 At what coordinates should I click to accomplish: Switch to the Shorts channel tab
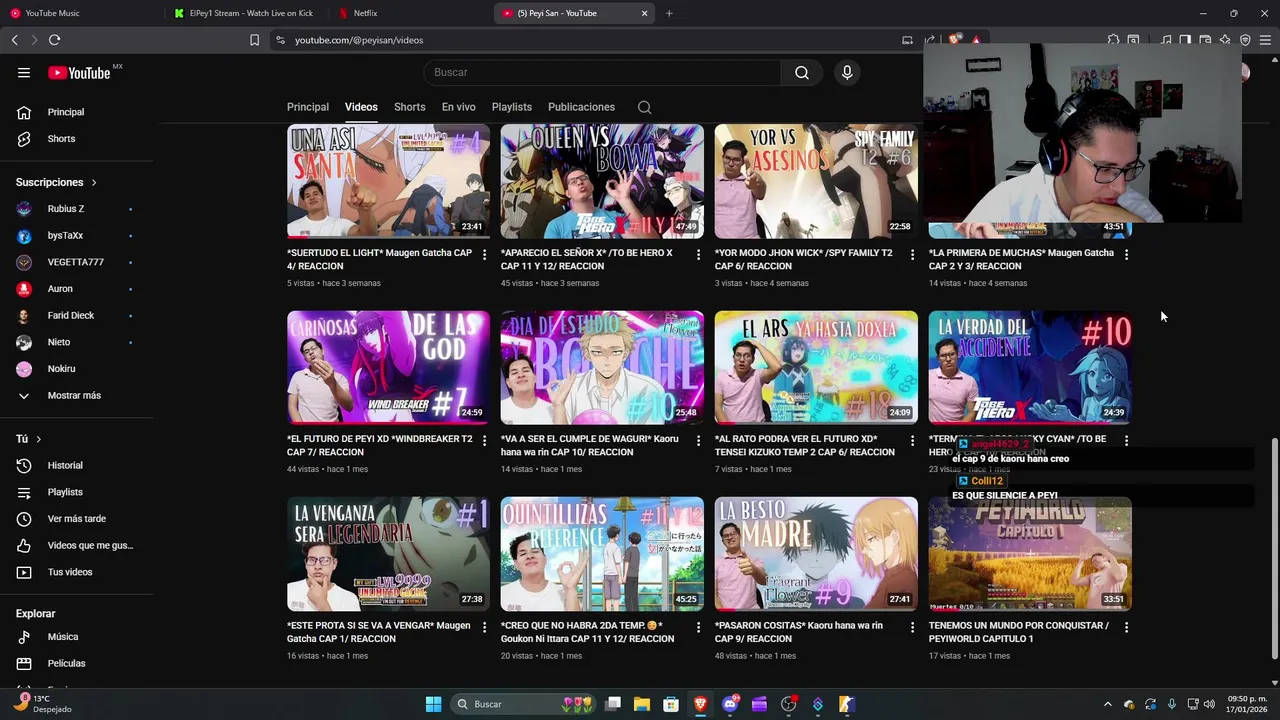pos(409,107)
